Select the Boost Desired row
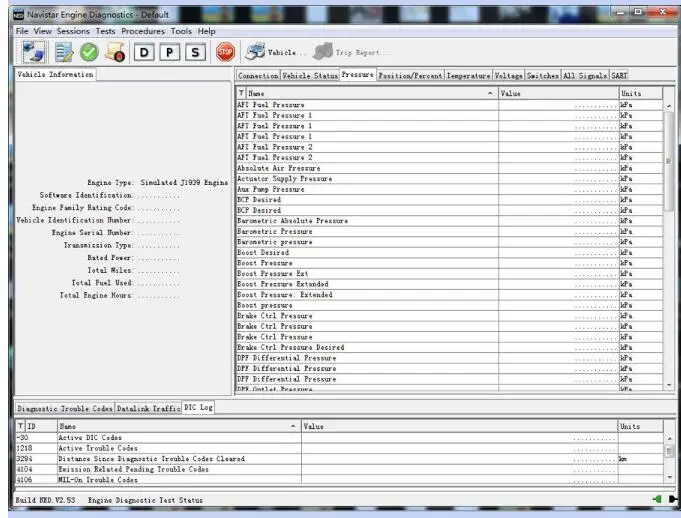The image size is (681, 518). tap(450, 252)
